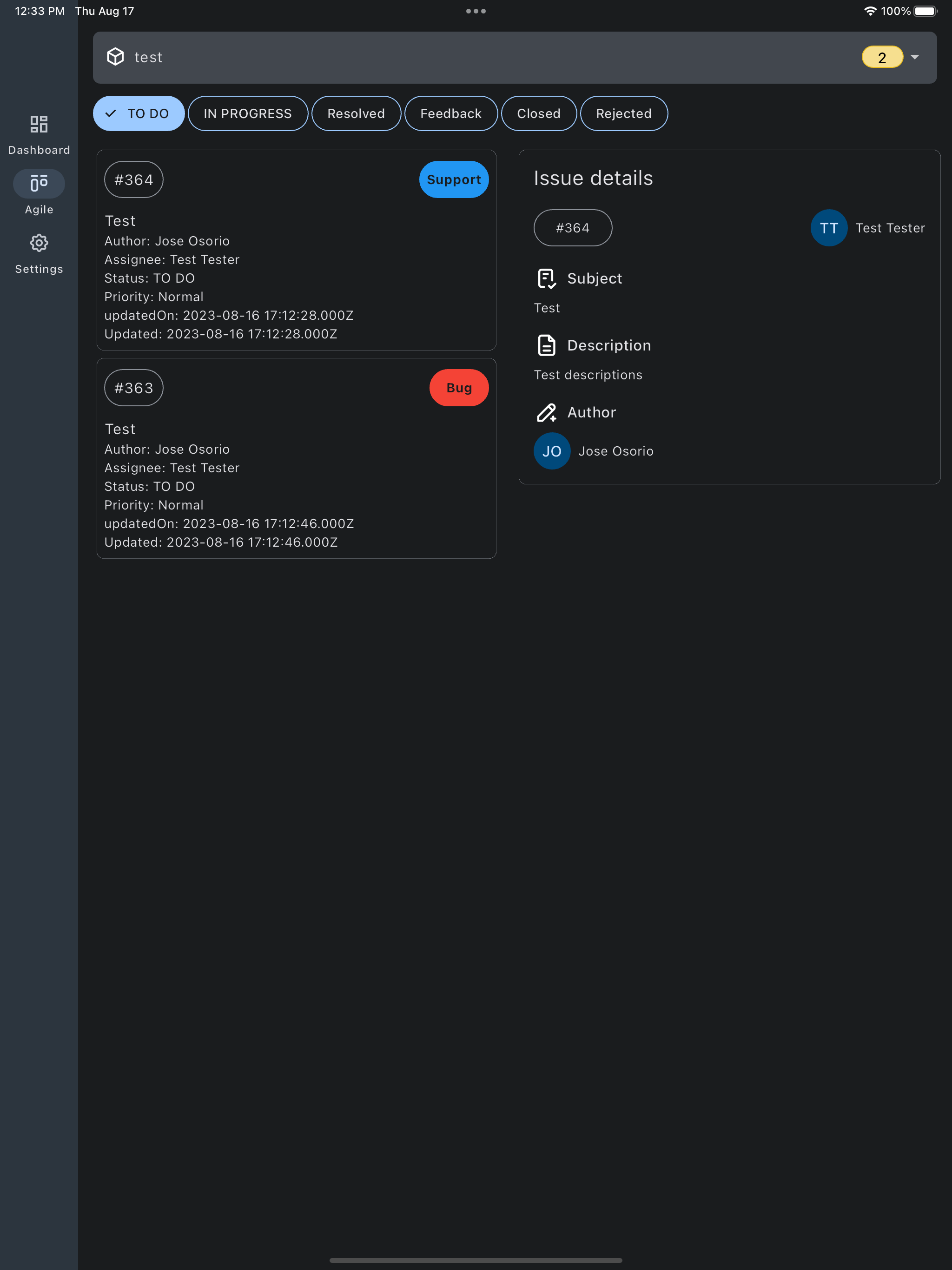Click the Description document icon
Viewport: 952px width, 1270px height.
[x=546, y=345]
